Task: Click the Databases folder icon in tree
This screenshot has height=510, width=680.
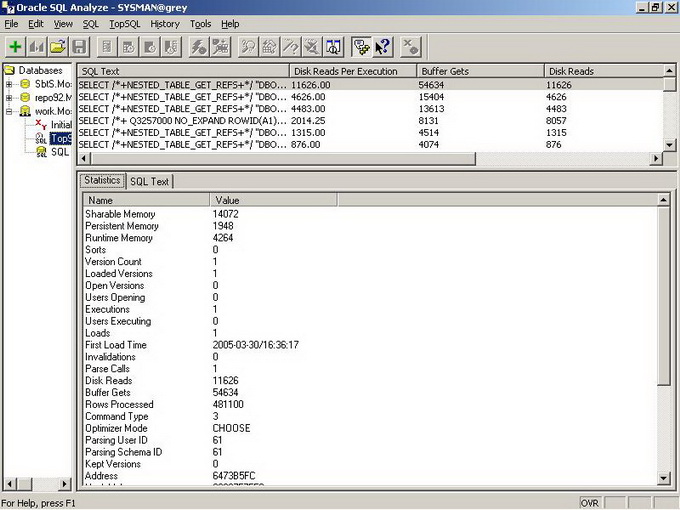Action: pyautogui.click(x=10, y=70)
